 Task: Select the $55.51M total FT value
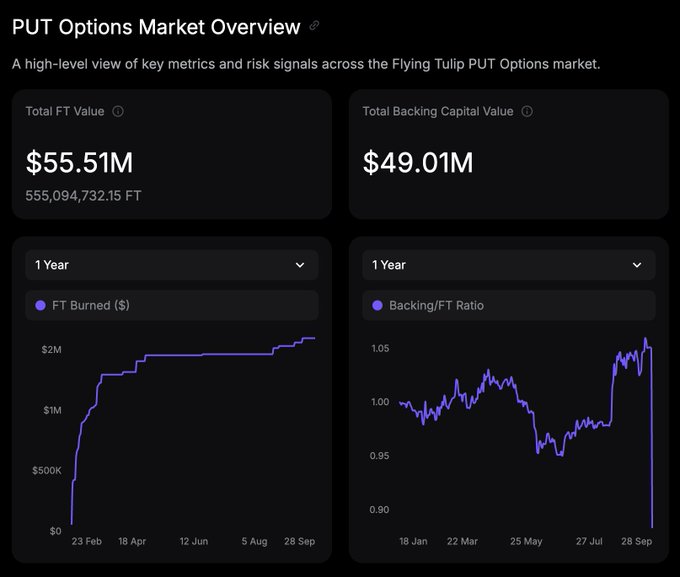point(79,163)
